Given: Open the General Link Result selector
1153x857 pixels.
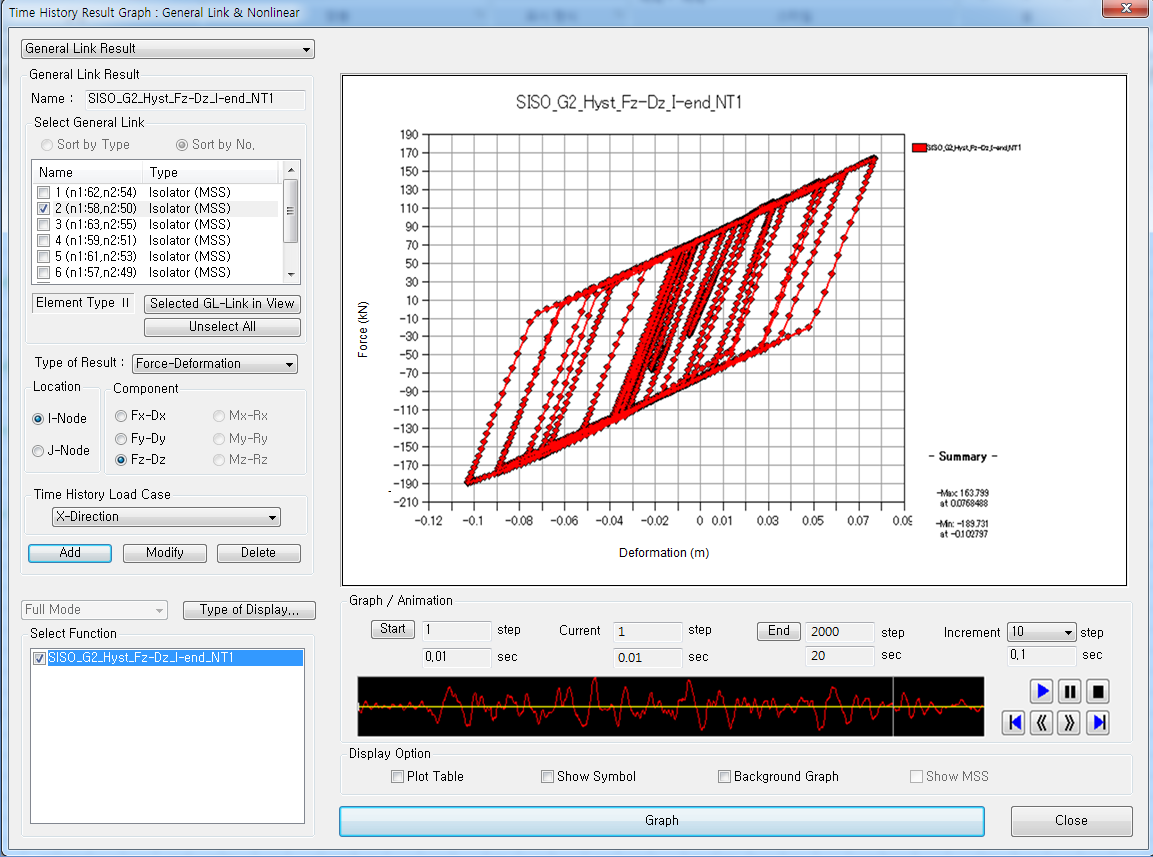Looking at the screenshot, I should (303, 48).
